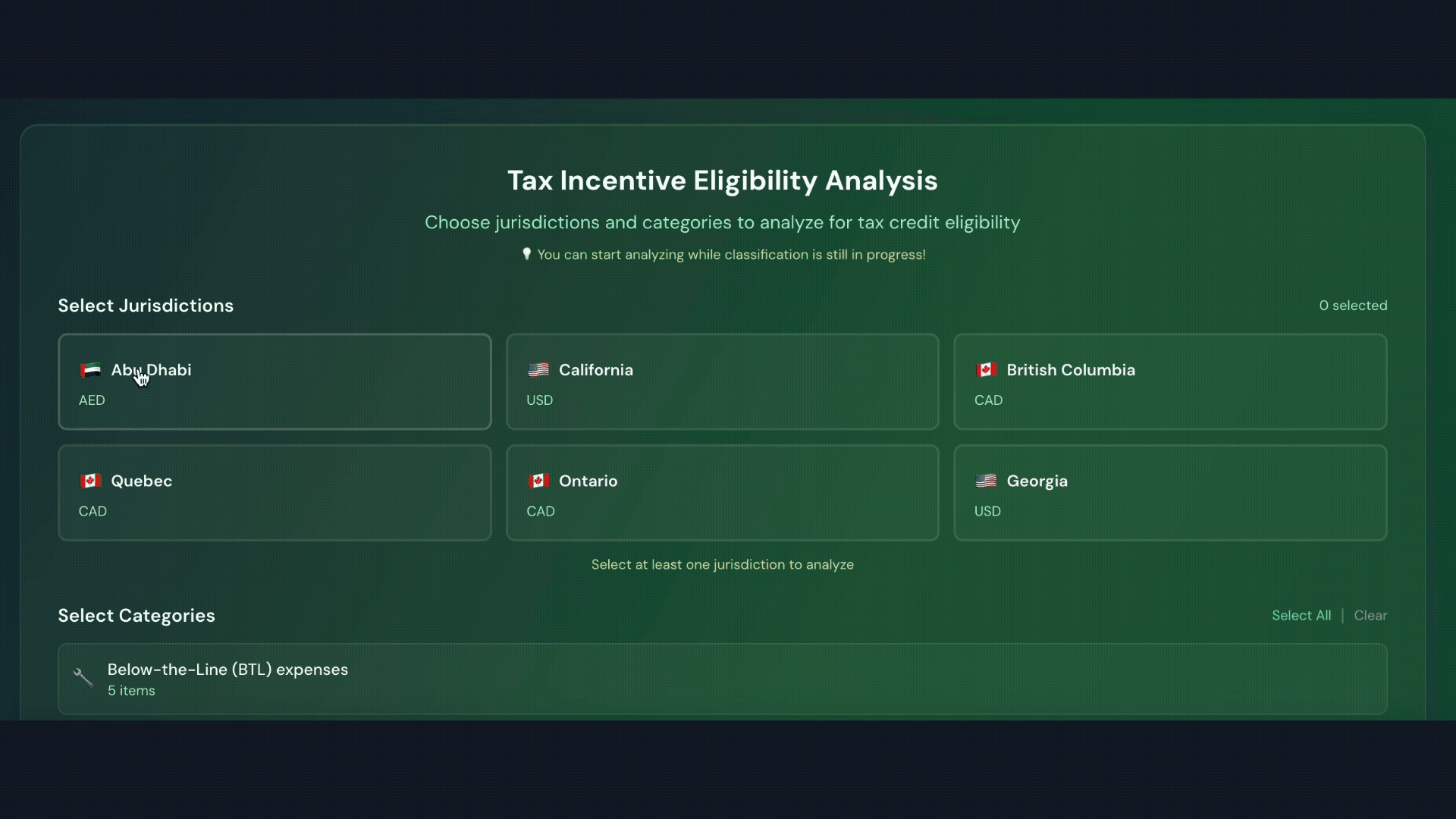1456x819 pixels.
Task: Click the "0 selected" jurisdiction counter
Action: (x=1353, y=306)
